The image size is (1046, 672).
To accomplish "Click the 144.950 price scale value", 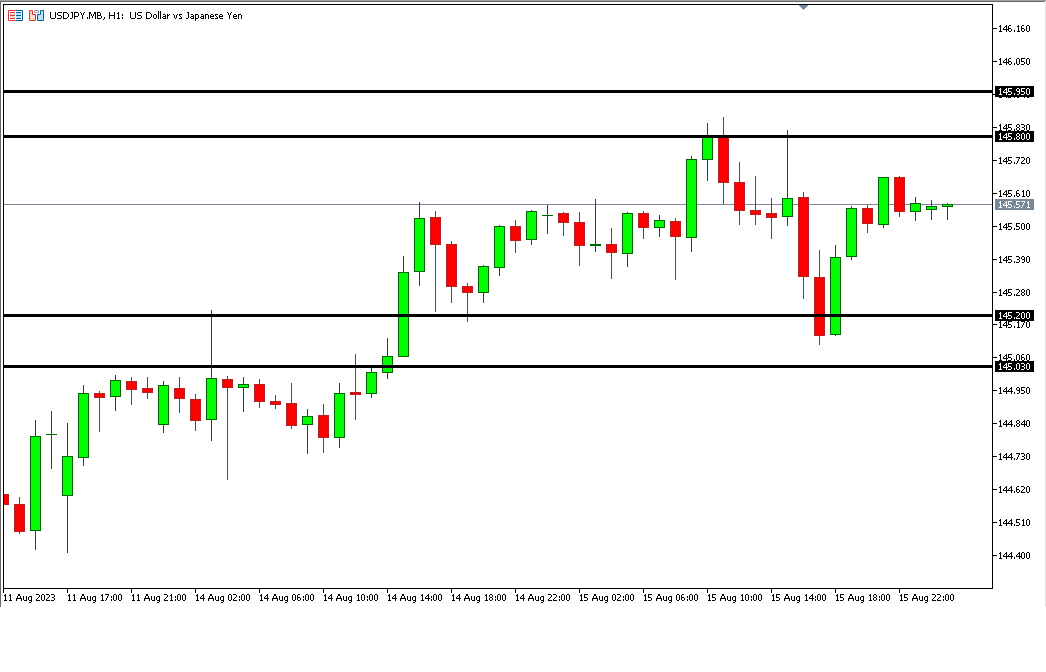I will pyautogui.click(x=1014, y=390).
